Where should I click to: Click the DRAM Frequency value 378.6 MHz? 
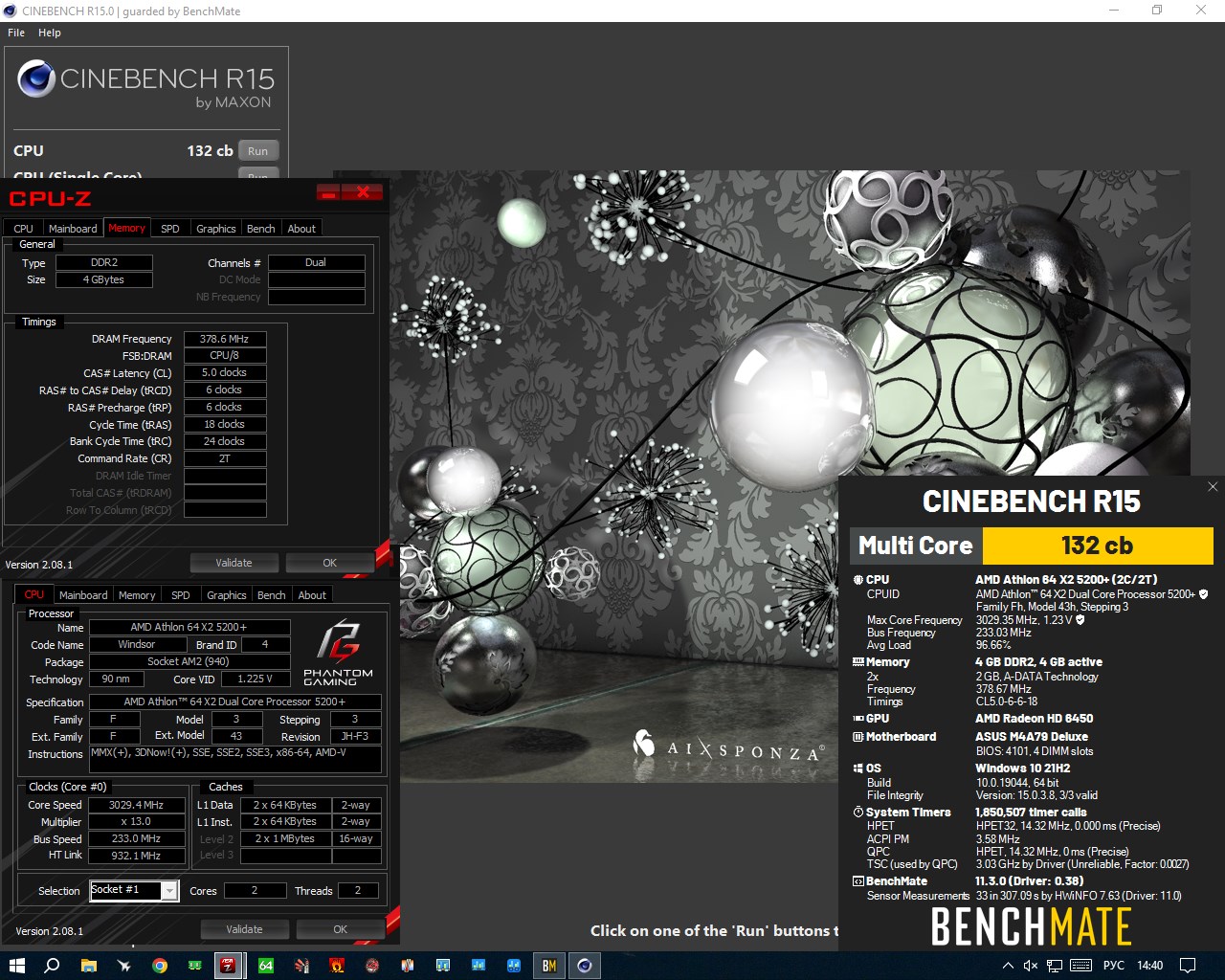(225, 339)
